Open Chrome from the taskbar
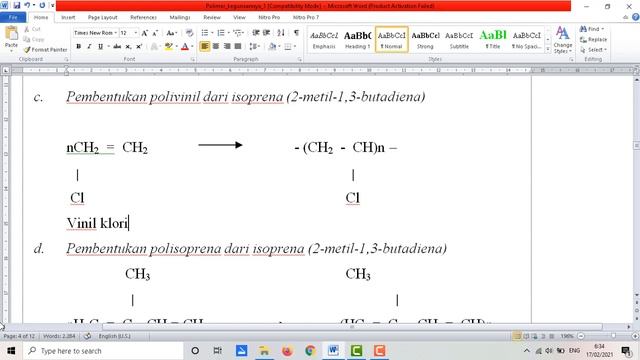640x360 pixels. 310,351
